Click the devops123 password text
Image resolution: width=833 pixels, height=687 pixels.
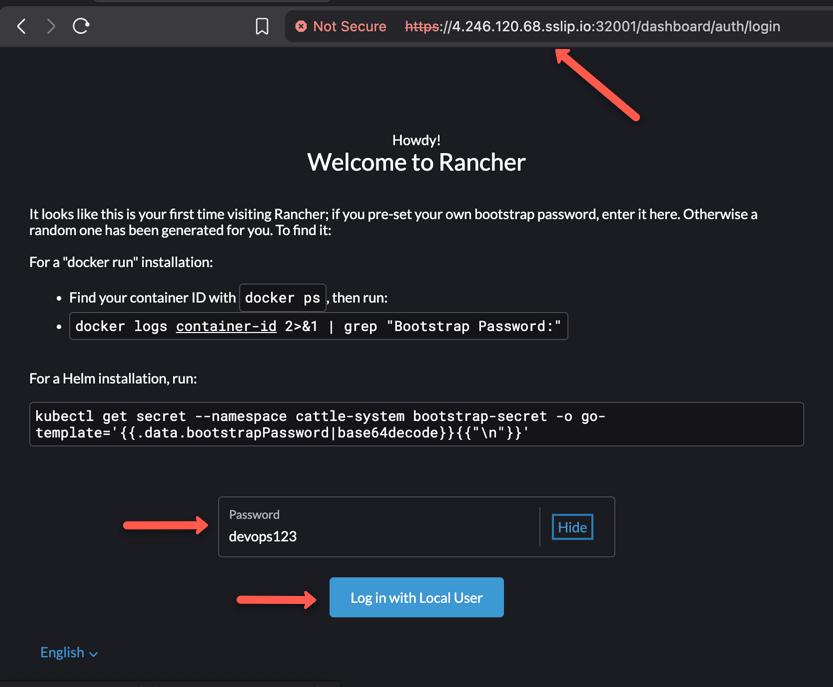[x=264, y=536]
